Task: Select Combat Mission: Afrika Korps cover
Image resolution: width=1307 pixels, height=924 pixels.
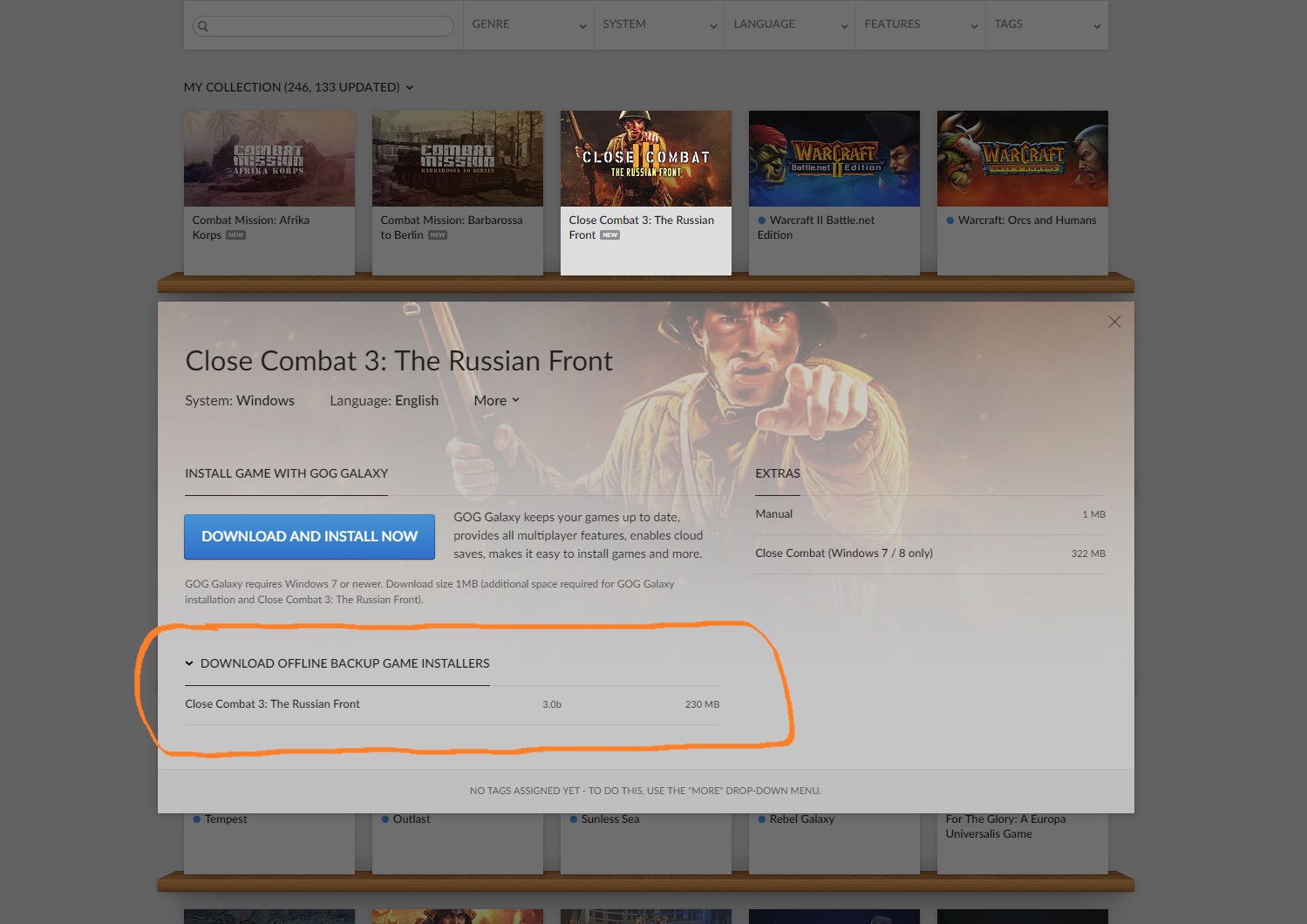Action: coord(269,159)
